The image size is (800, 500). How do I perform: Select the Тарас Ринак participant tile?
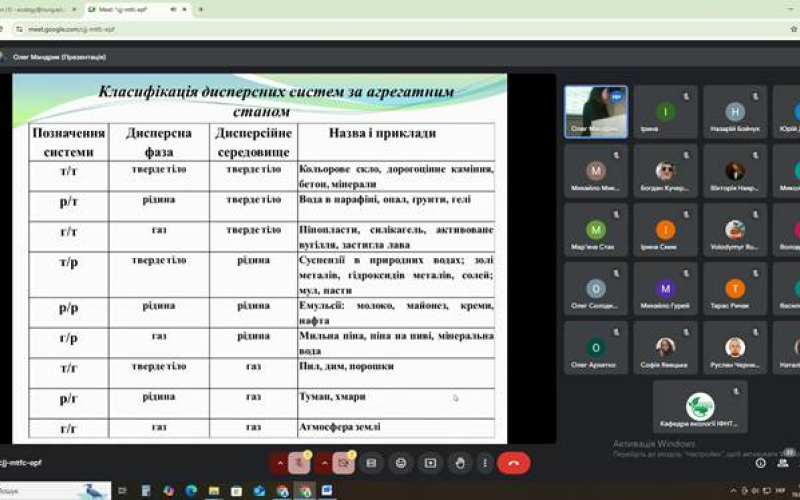(x=735, y=288)
